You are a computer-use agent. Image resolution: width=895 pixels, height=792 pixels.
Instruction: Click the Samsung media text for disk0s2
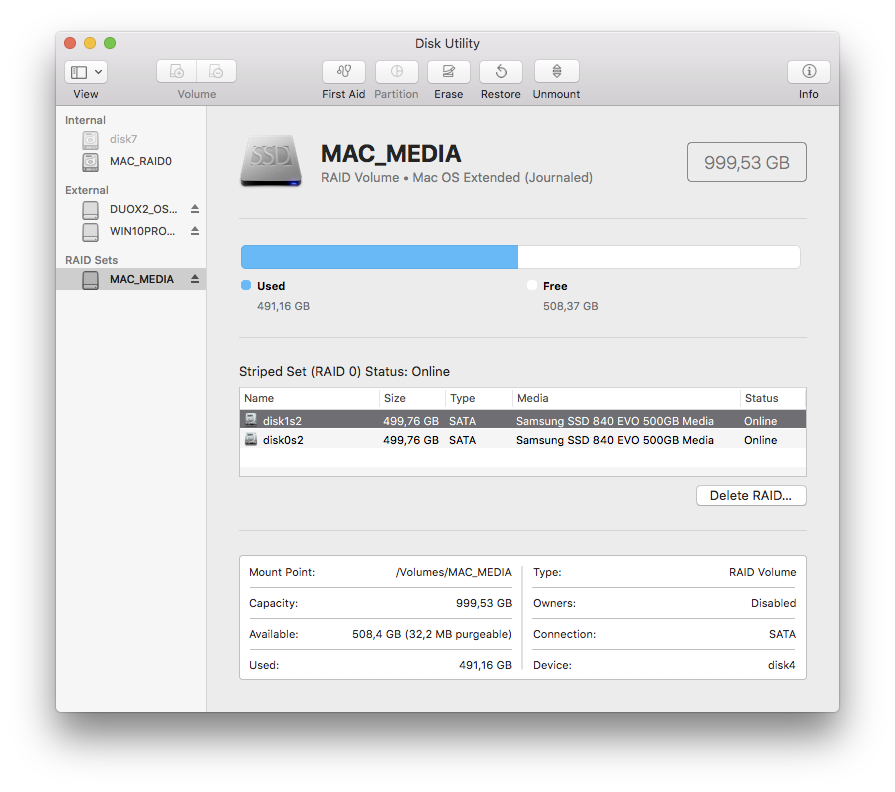[x=615, y=440]
